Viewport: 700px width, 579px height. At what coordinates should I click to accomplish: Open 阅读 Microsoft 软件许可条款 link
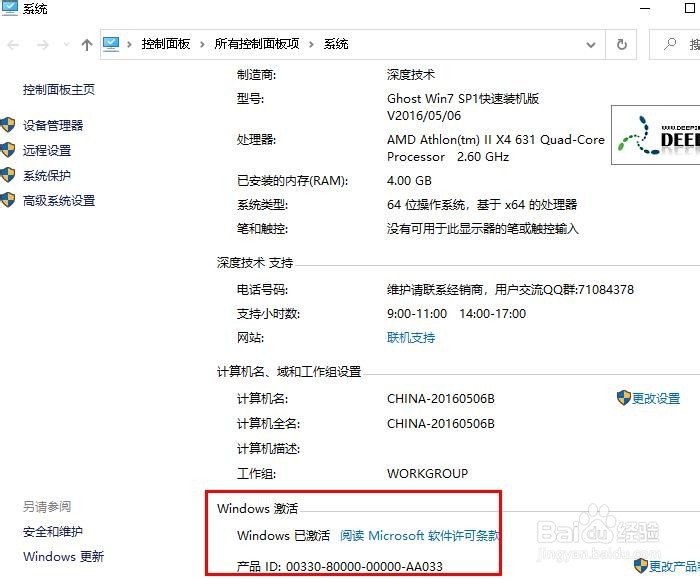pyautogui.click(x=420, y=535)
